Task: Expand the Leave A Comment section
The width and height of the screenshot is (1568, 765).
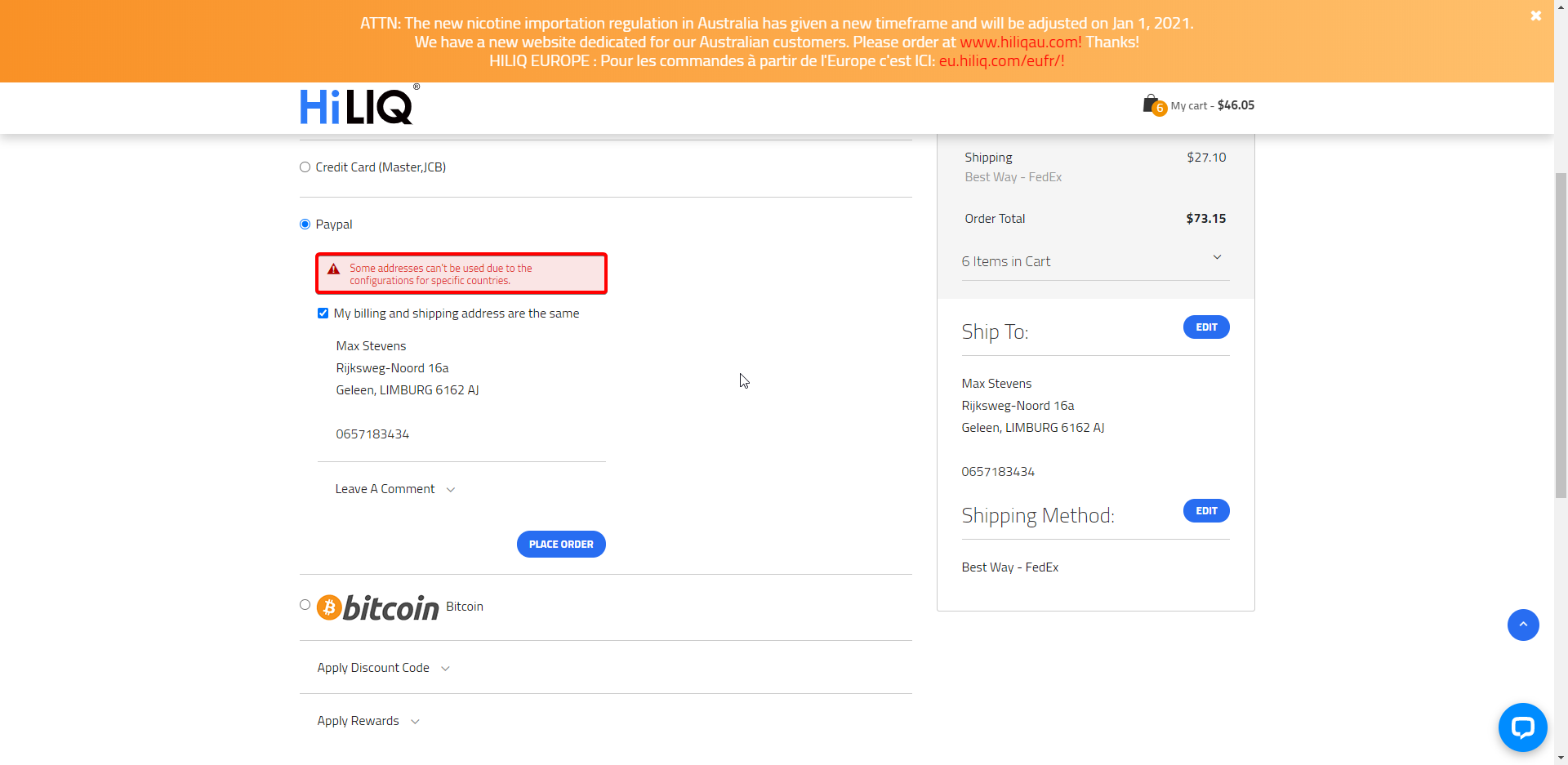Action: (x=394, y=489)
